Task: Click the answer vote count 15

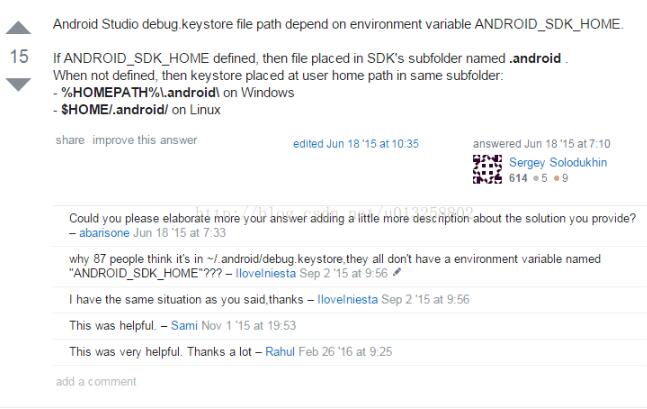Action: pyautogui.click(x=19, y=57)
